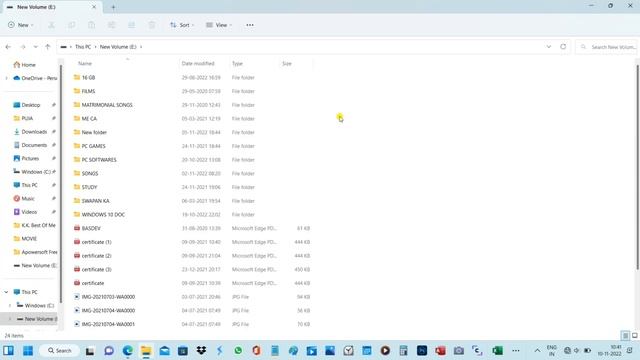640x360 pixels.
Task: Go up one folder level
Action: click(x=48, y=47)
